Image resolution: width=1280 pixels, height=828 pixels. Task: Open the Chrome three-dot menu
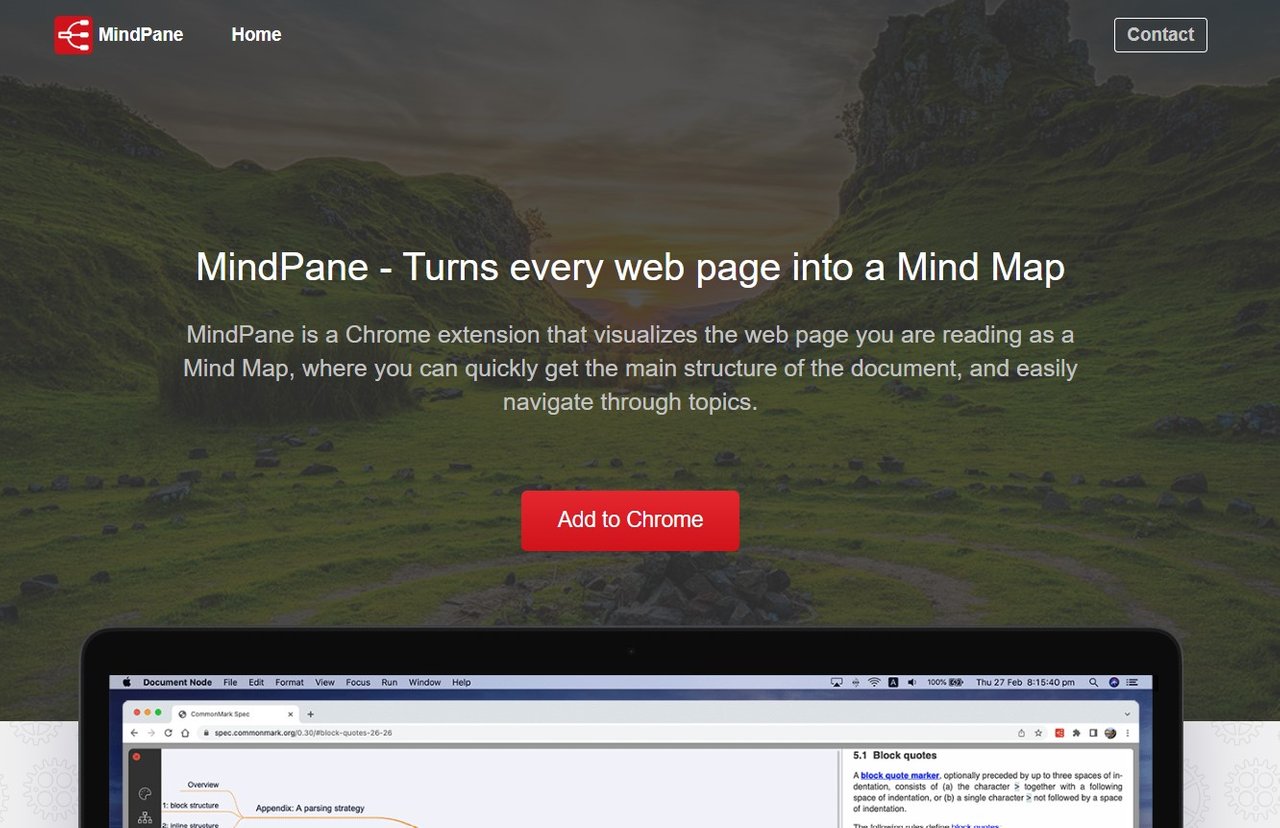click(x=1128, y=733)
